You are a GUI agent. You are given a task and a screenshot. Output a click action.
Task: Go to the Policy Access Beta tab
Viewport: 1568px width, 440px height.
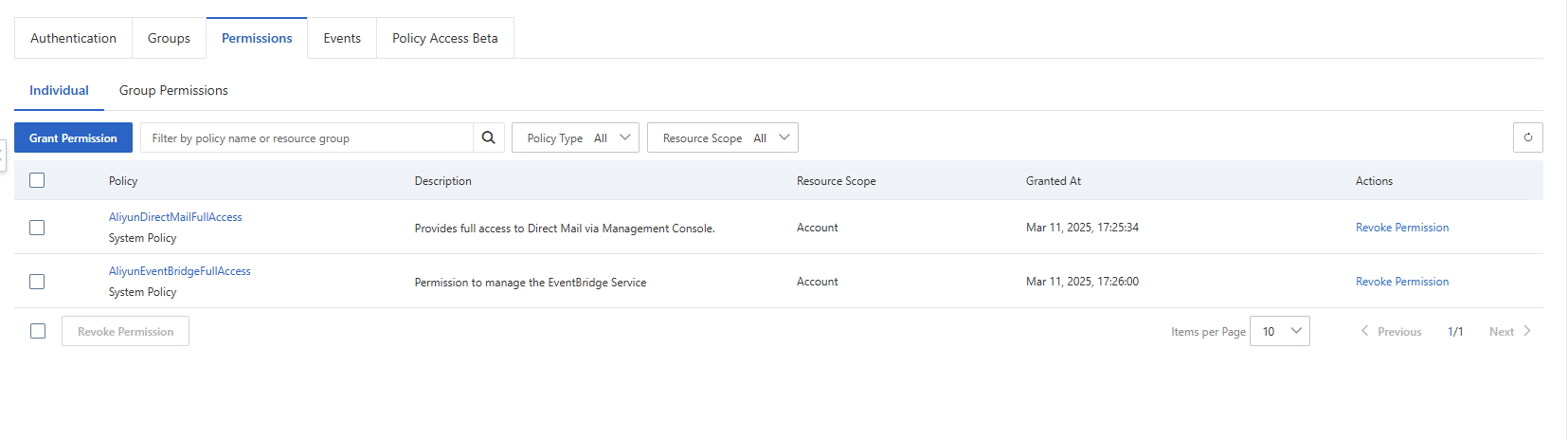coord(444,38)
